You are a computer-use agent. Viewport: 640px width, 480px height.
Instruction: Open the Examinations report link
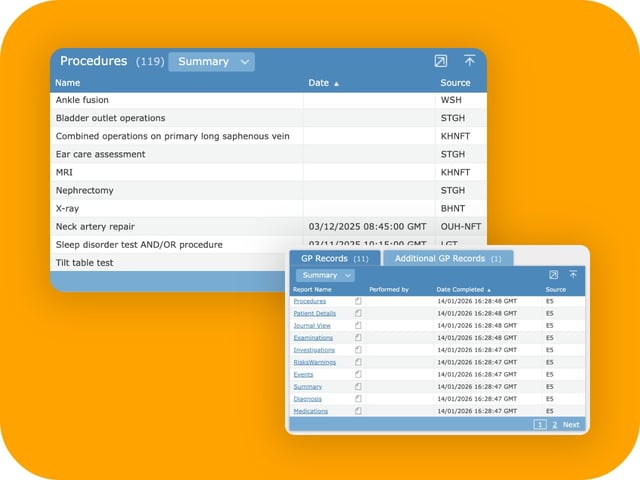click(x=313, y=338)
